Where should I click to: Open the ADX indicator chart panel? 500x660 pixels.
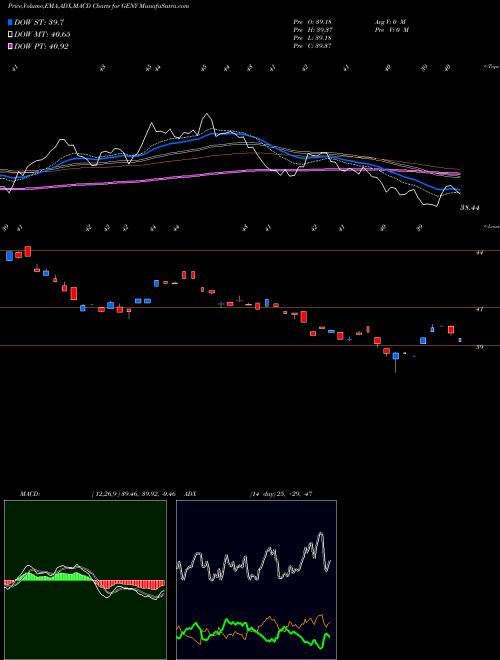(x=256, y=580)
